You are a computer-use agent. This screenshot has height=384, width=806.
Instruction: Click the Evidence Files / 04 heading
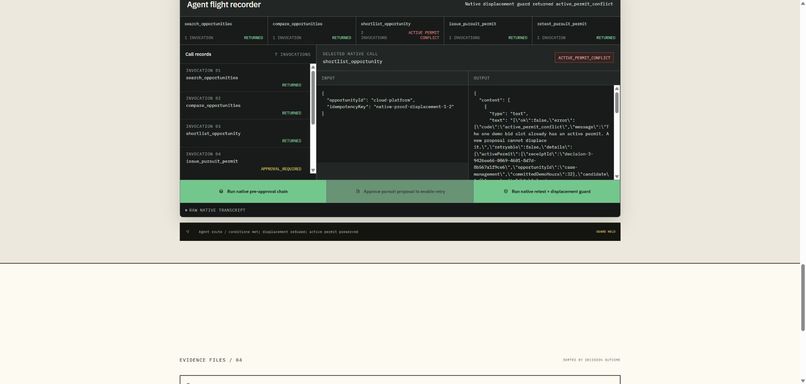click(211, 360)
